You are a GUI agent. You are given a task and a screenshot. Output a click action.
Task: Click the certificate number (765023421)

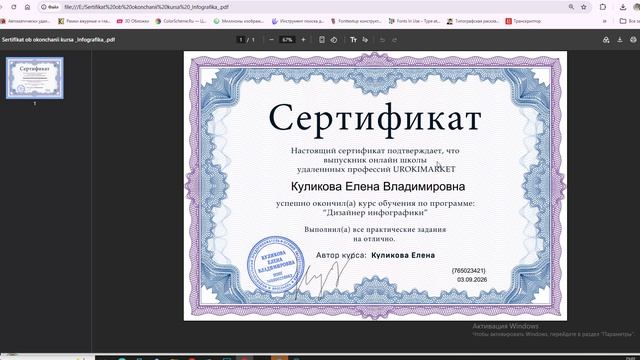pos(469,271)
